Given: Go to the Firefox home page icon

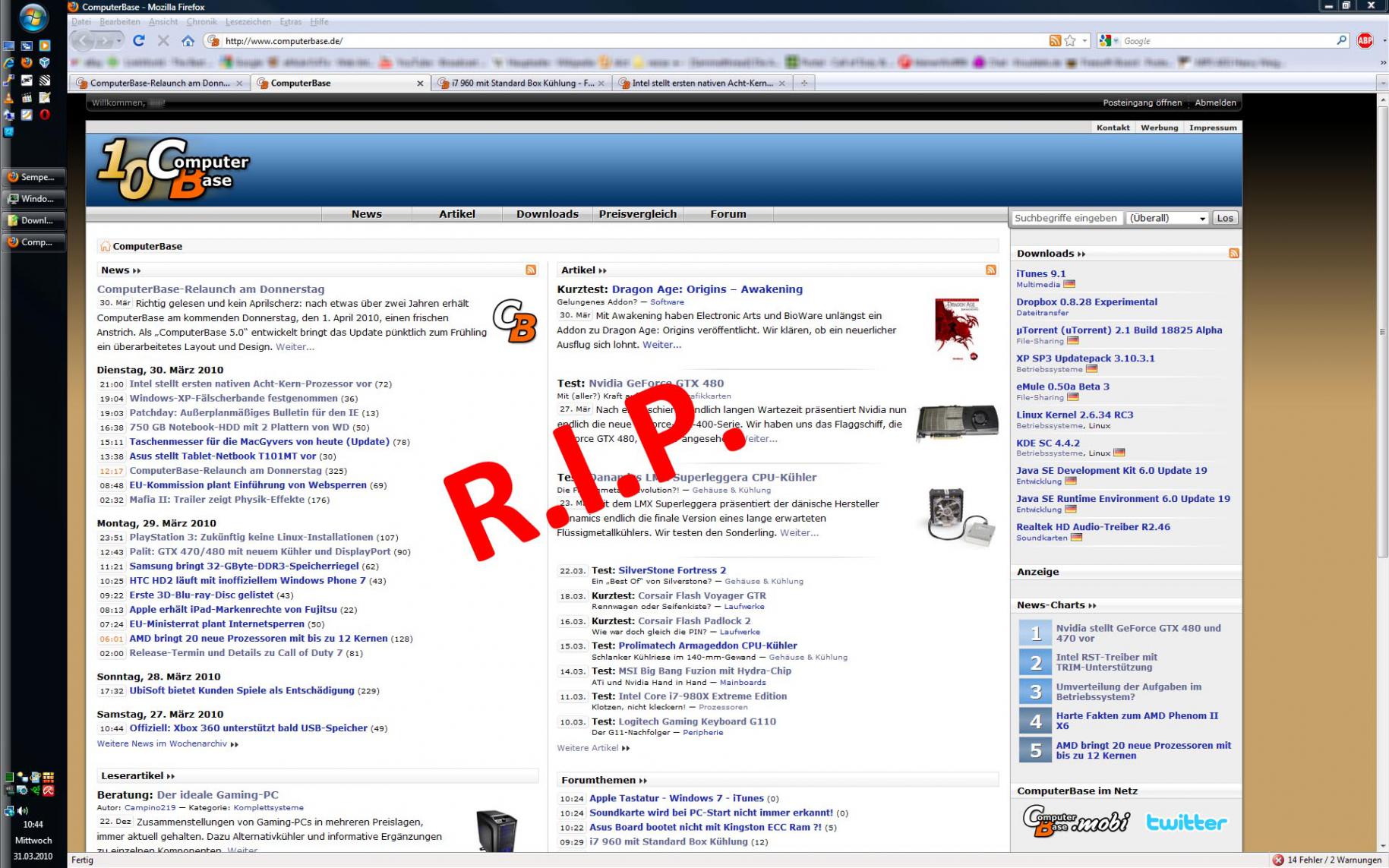Looking at the screenshot, I should coord(188,41).
